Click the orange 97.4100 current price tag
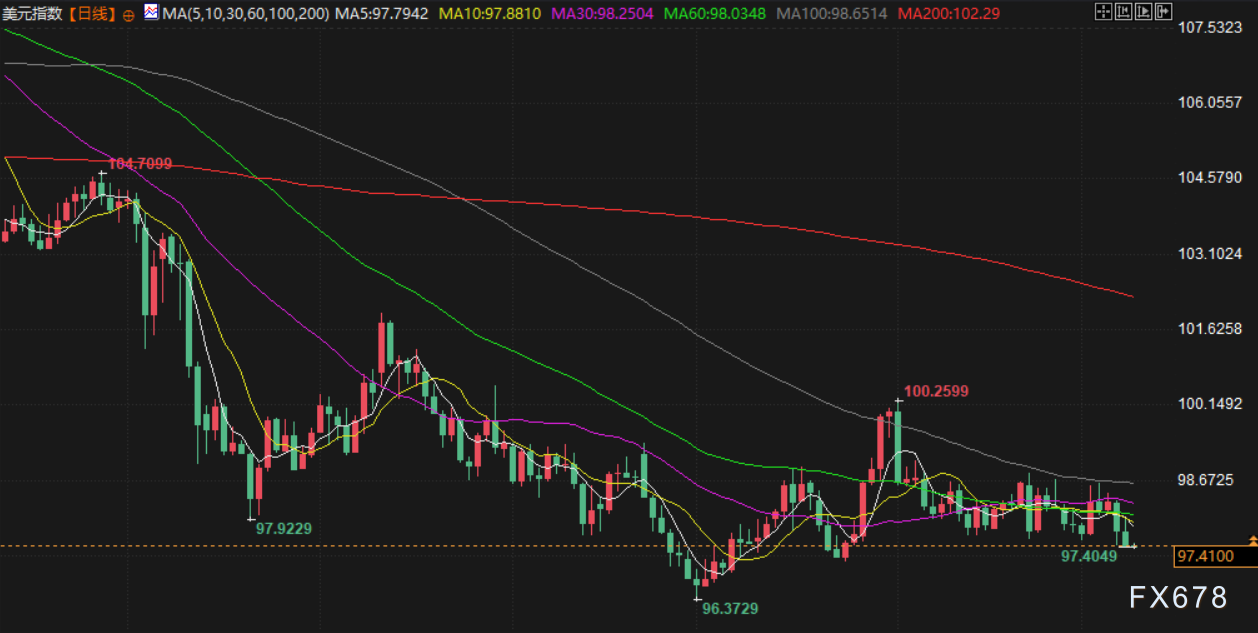 (1205, 556)
